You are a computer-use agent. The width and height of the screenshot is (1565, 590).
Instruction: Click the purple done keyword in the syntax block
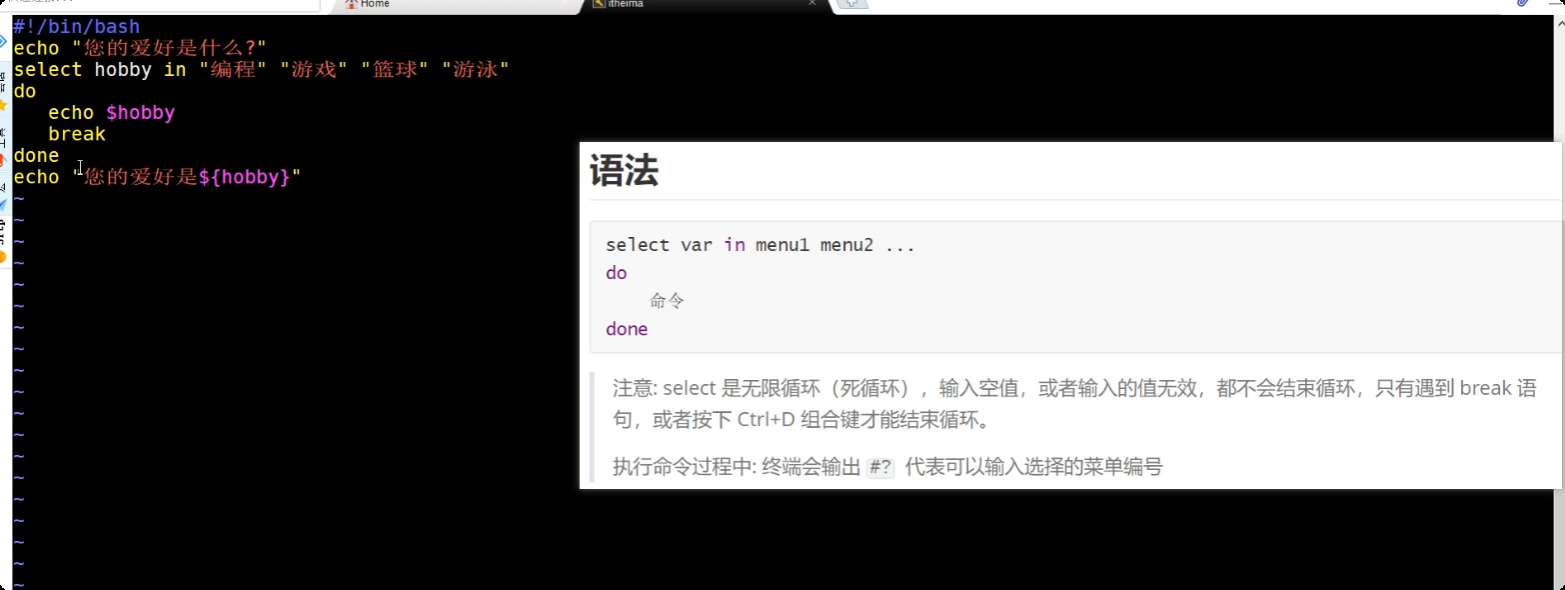[627, 329]
